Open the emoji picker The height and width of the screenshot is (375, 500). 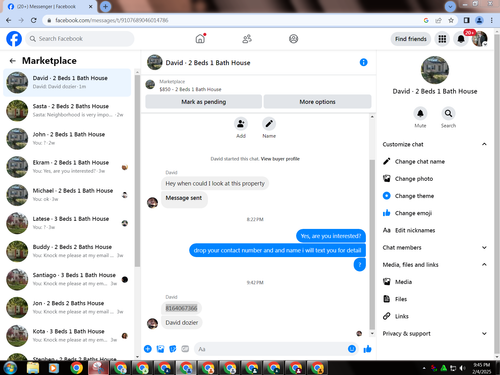[x=352, y=349]
